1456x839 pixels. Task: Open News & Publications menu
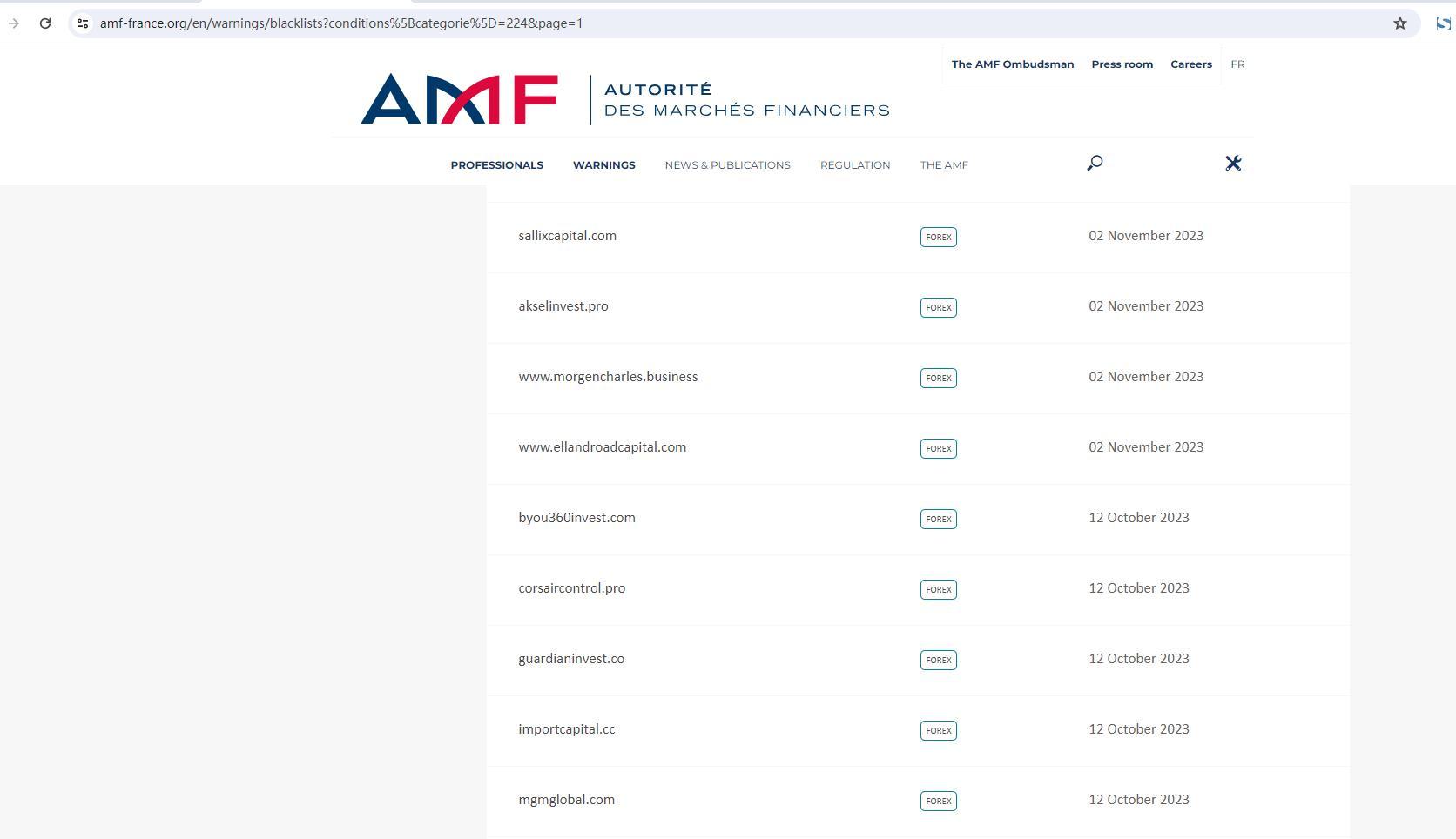tap(727, 165)
